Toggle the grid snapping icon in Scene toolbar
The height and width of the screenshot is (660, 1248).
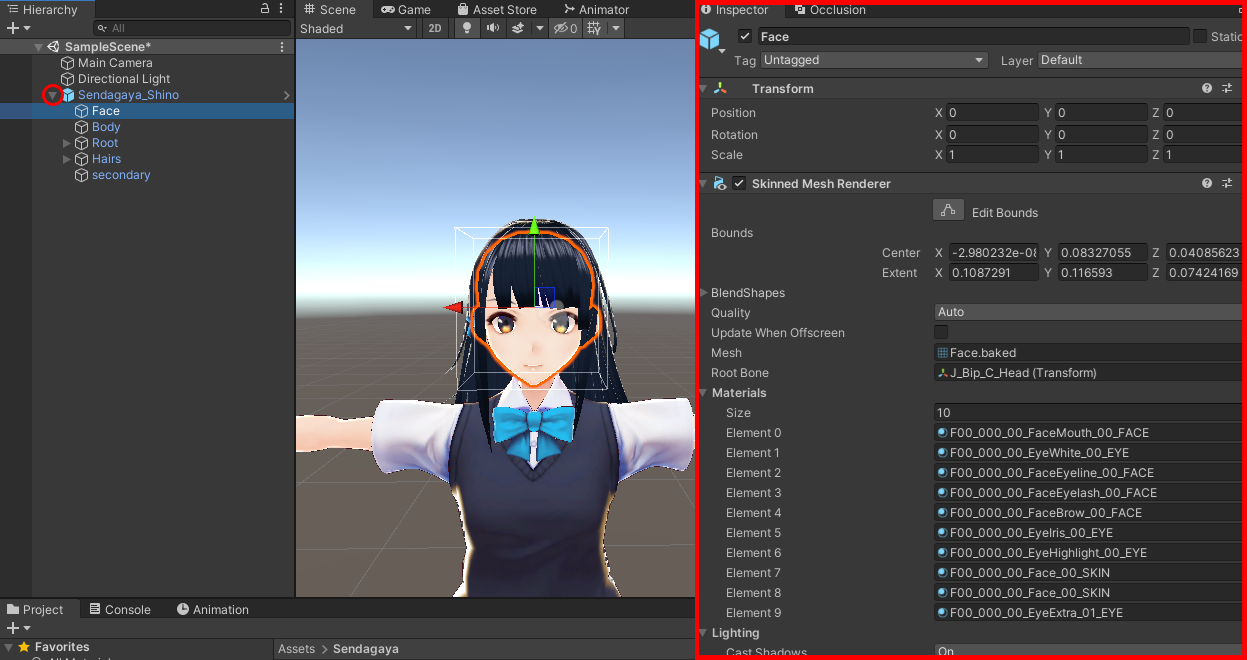(x=594, y=28)
